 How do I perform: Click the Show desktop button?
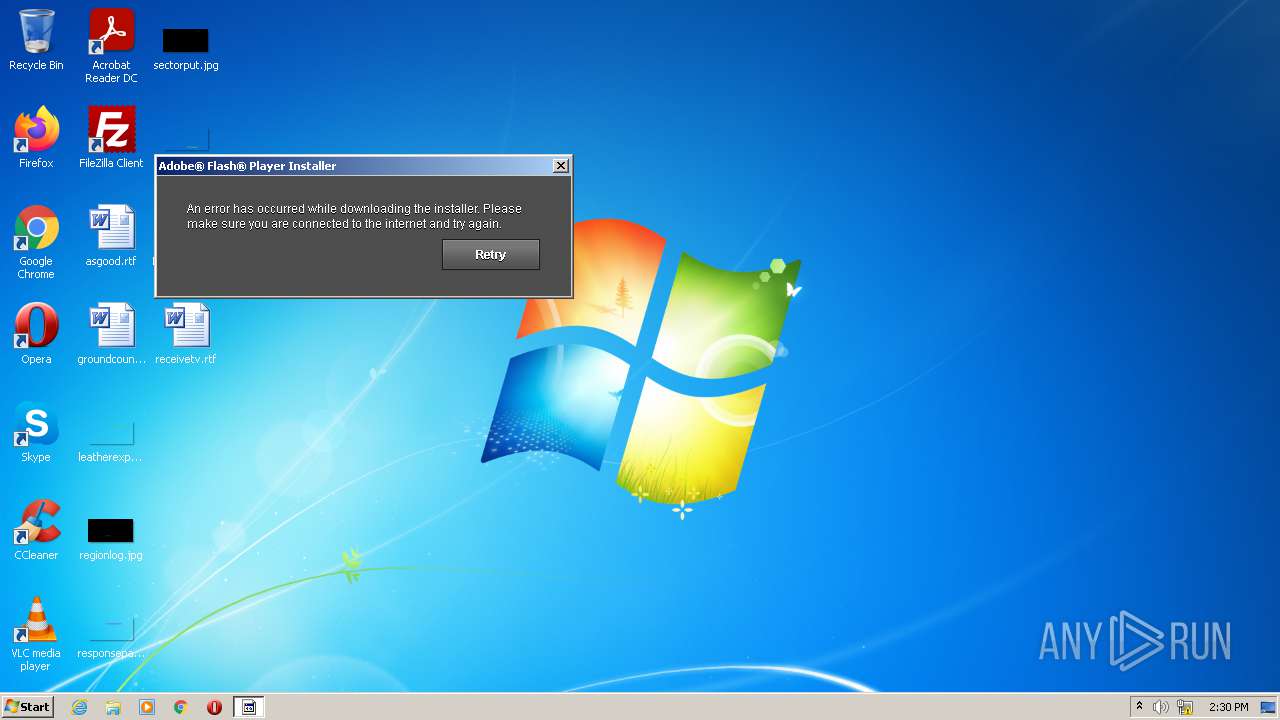[x=1268, y=707]
